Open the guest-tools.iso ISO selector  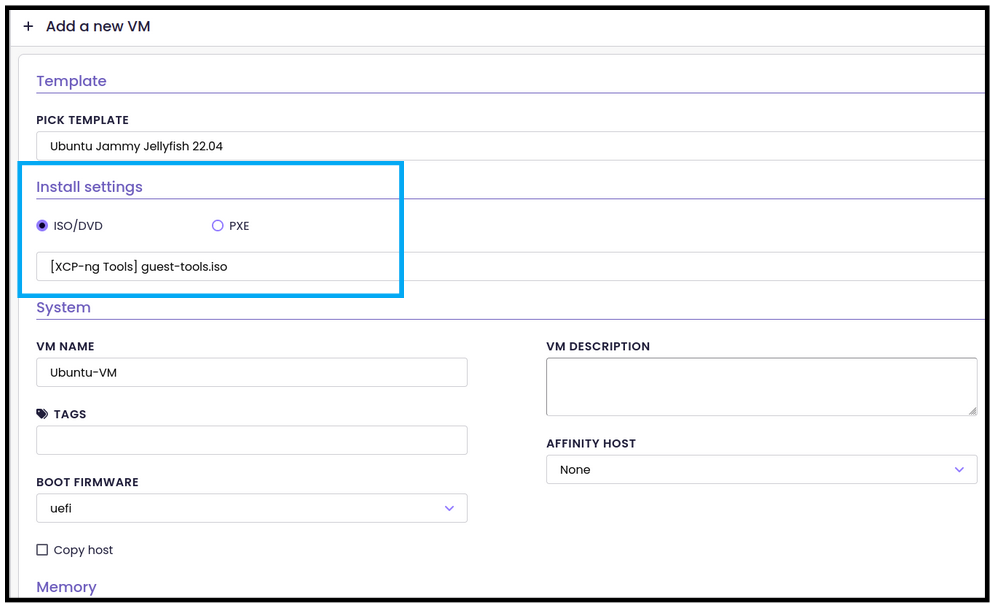(511, 267)
